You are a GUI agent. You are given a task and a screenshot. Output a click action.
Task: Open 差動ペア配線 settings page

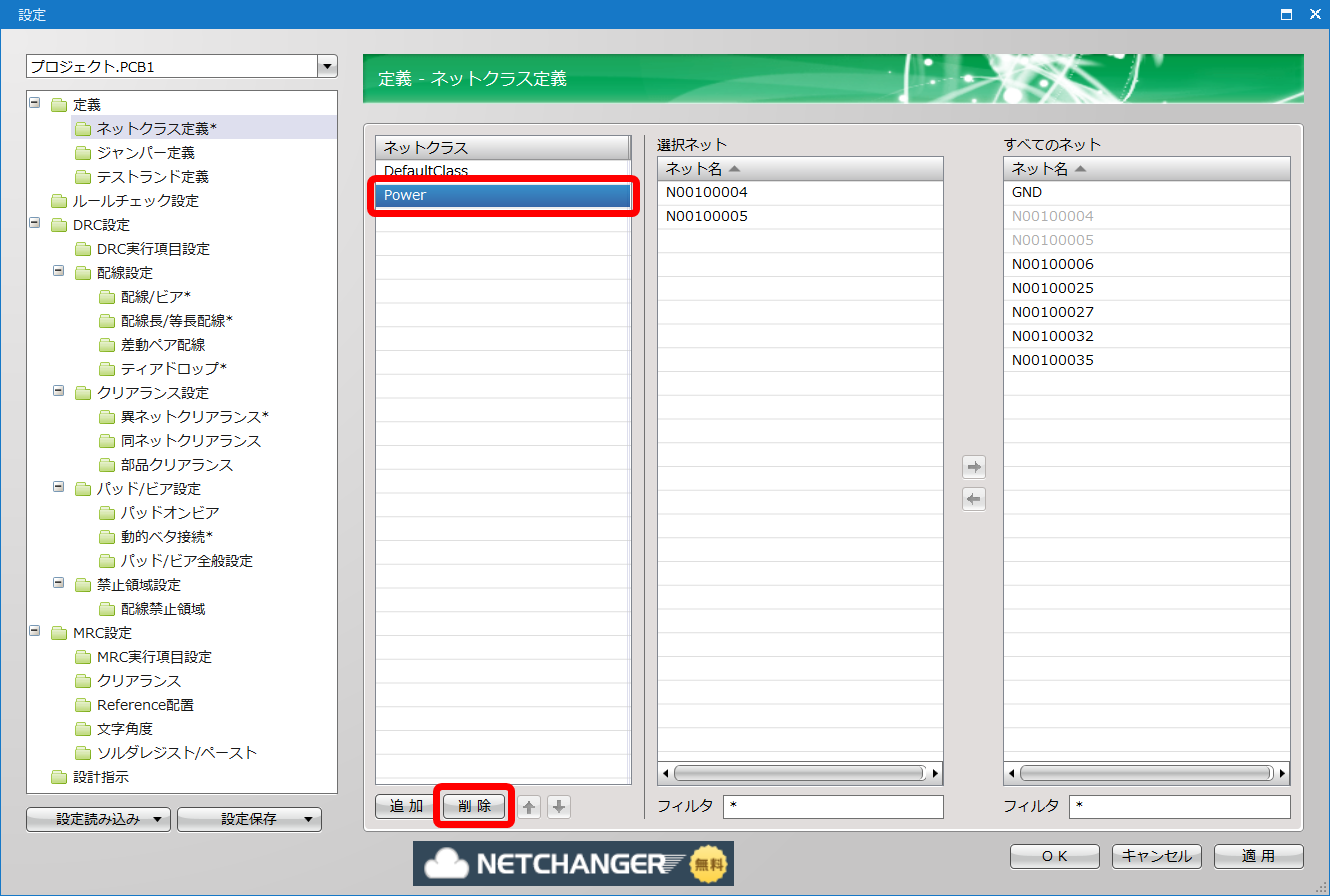coord(163,345)
